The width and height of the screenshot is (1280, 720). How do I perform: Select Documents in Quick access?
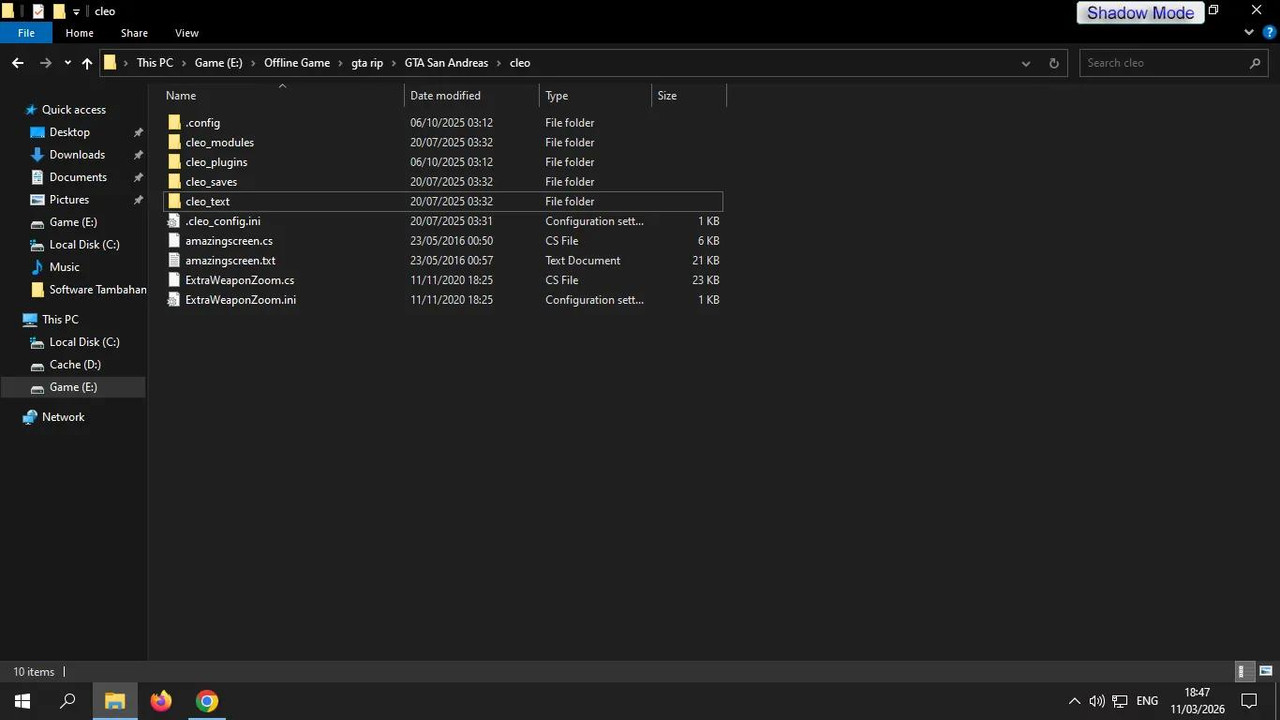pos(78,177)
